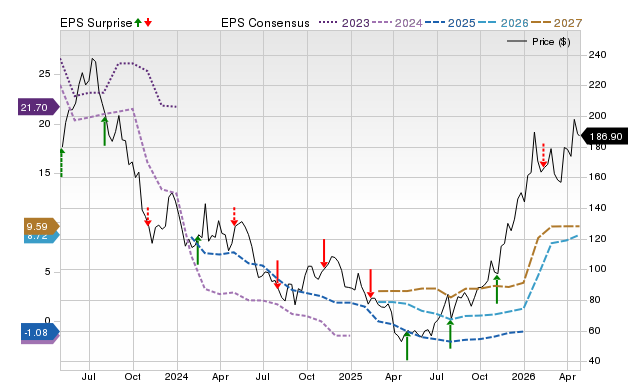Click the green up arrow in the EPS Surprise legend
Image resolution: width=640 pixels, height=382 pixels.
[138, 22]
